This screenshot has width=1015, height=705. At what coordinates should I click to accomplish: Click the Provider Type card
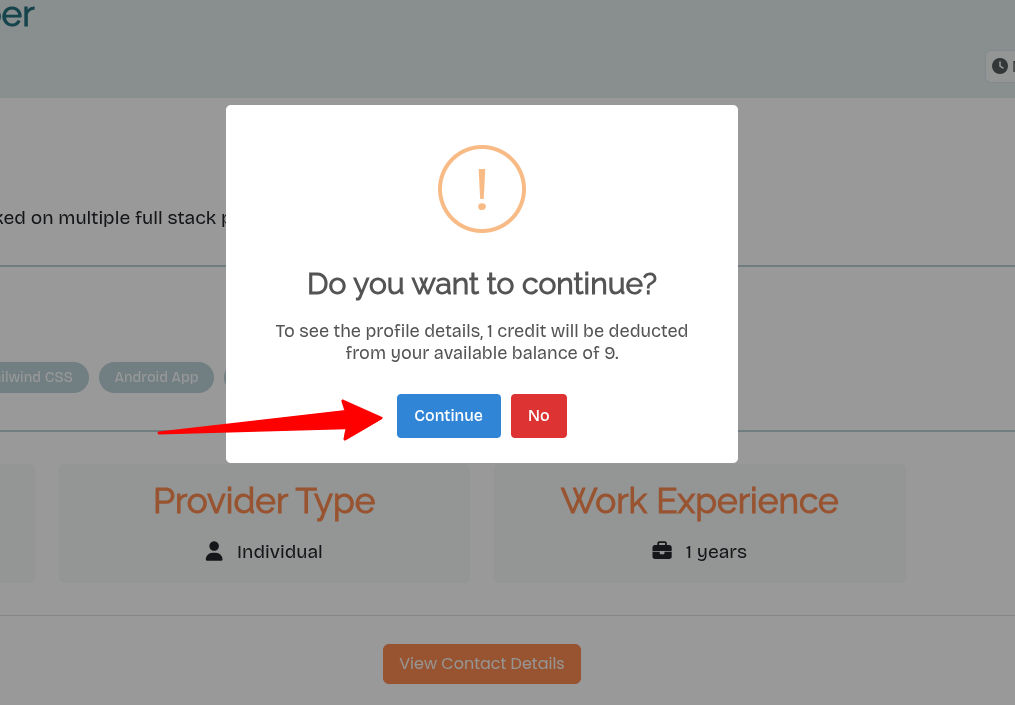264,522
